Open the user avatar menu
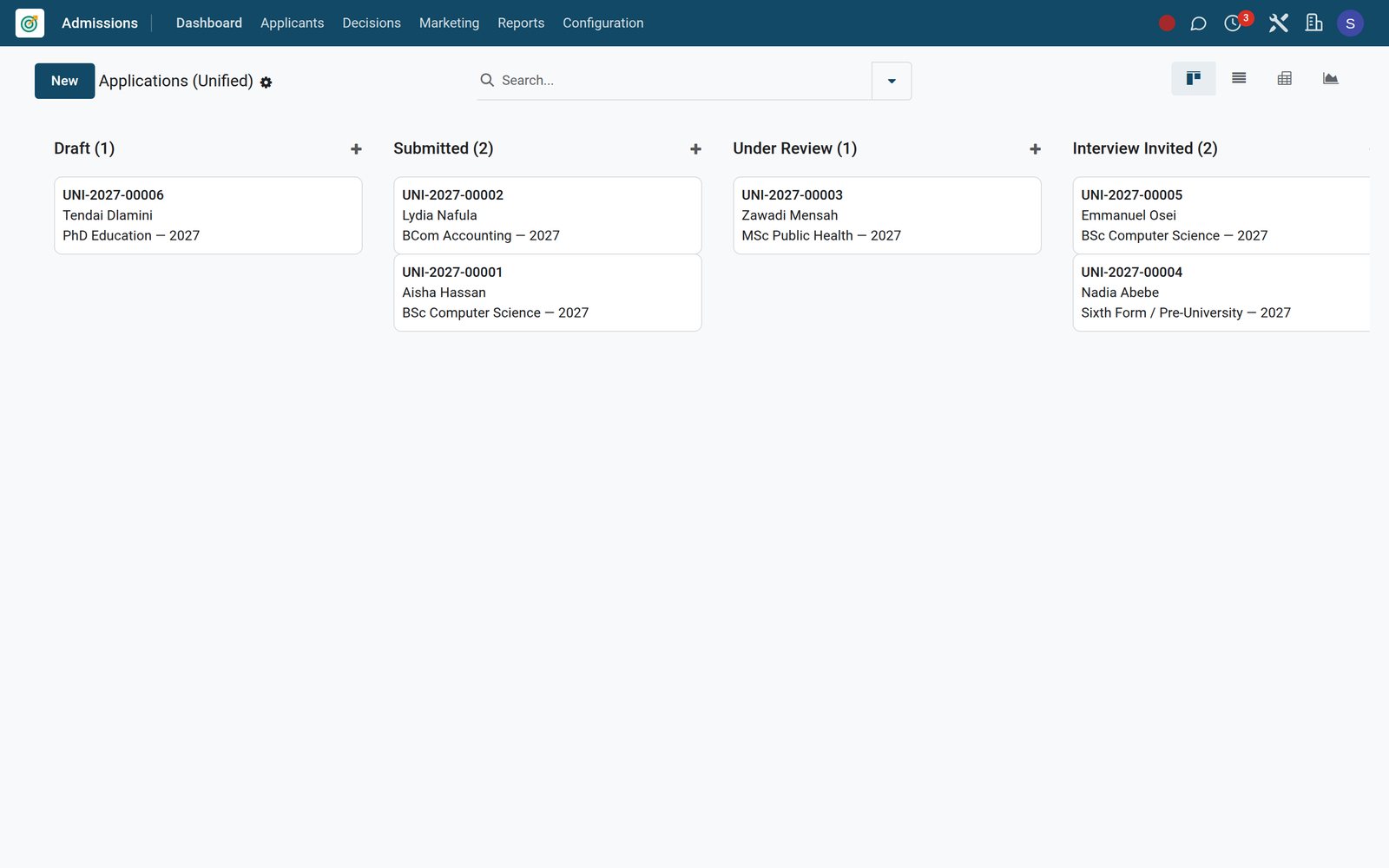 1350,23
